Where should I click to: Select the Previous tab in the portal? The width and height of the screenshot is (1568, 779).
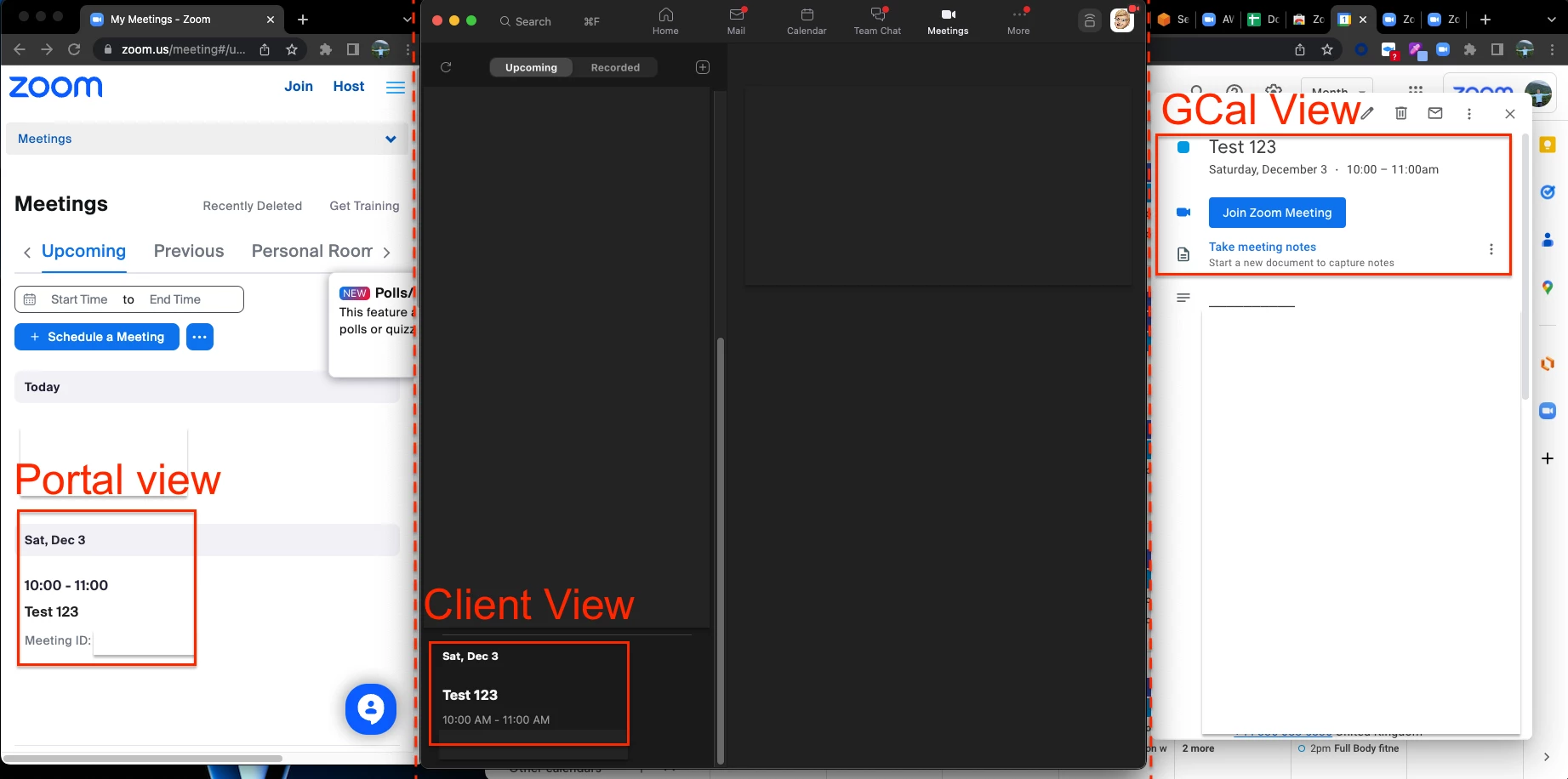(189, 251)
